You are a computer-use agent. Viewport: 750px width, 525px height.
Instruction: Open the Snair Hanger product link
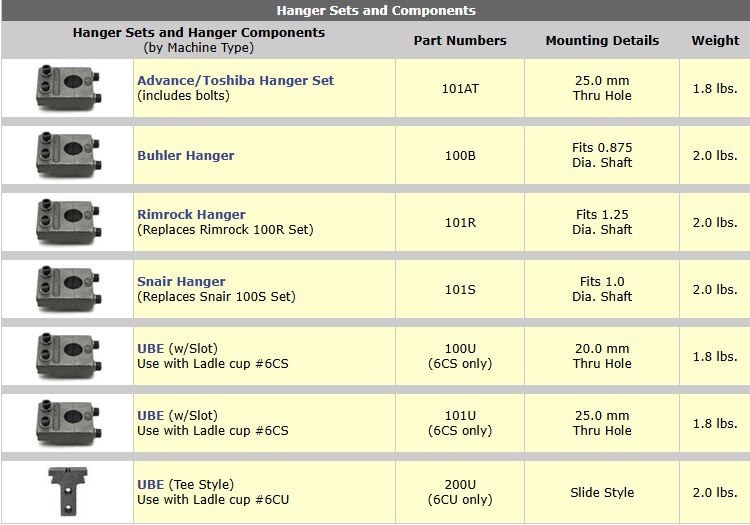[x=181, y=281]
